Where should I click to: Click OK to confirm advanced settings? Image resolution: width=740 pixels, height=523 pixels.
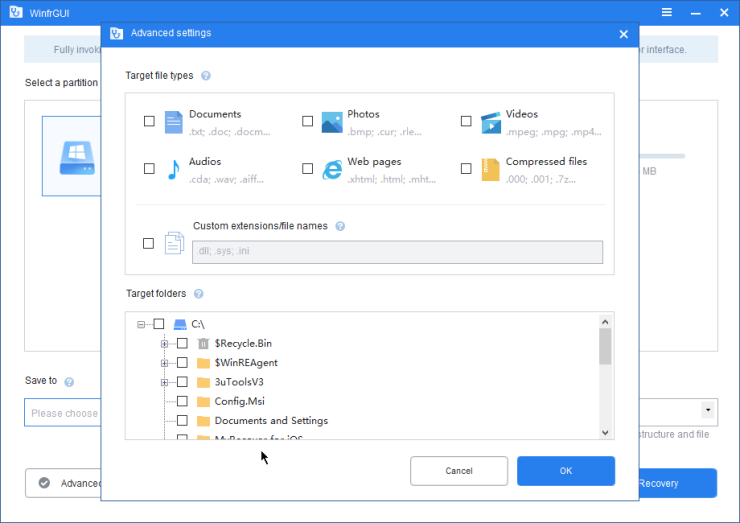[x=566, y=471]
